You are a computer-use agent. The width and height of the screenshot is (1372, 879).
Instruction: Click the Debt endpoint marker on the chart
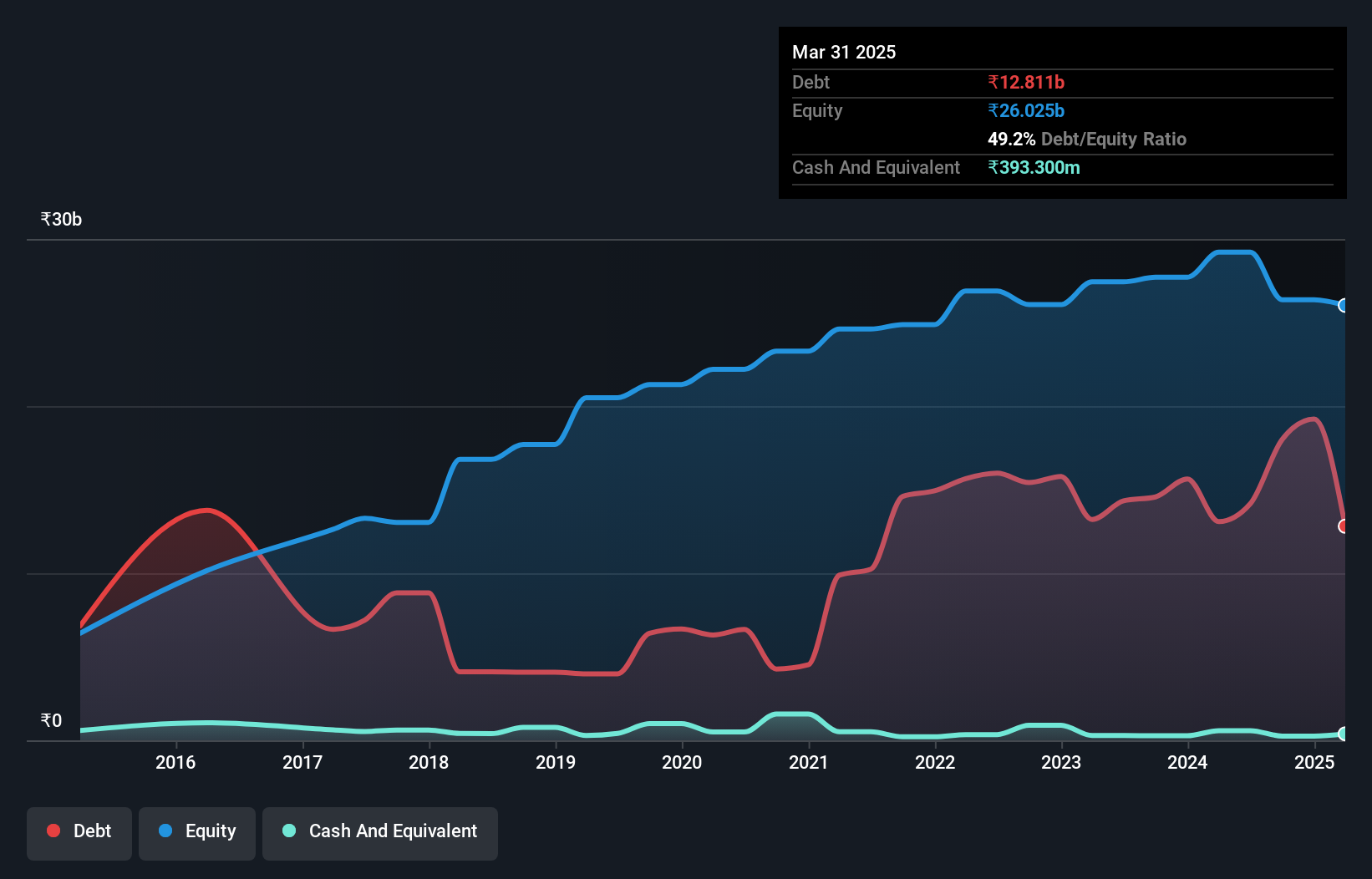[x=1344, y=526]
